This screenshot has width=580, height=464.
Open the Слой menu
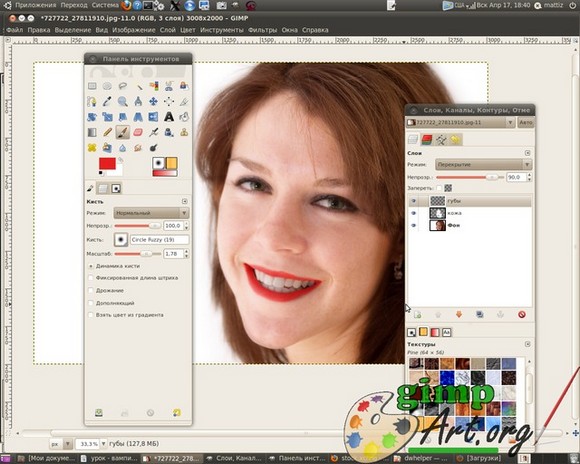pos(168,30)
